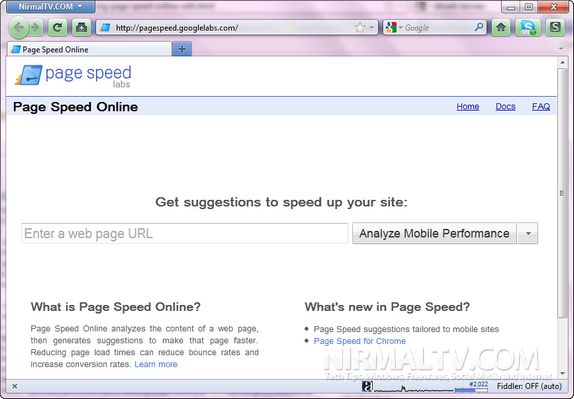The width and height of the screenshot is (574, 399).
Task: Expand the Analyze button options dropdown arrow
Action: pos(528,233)
